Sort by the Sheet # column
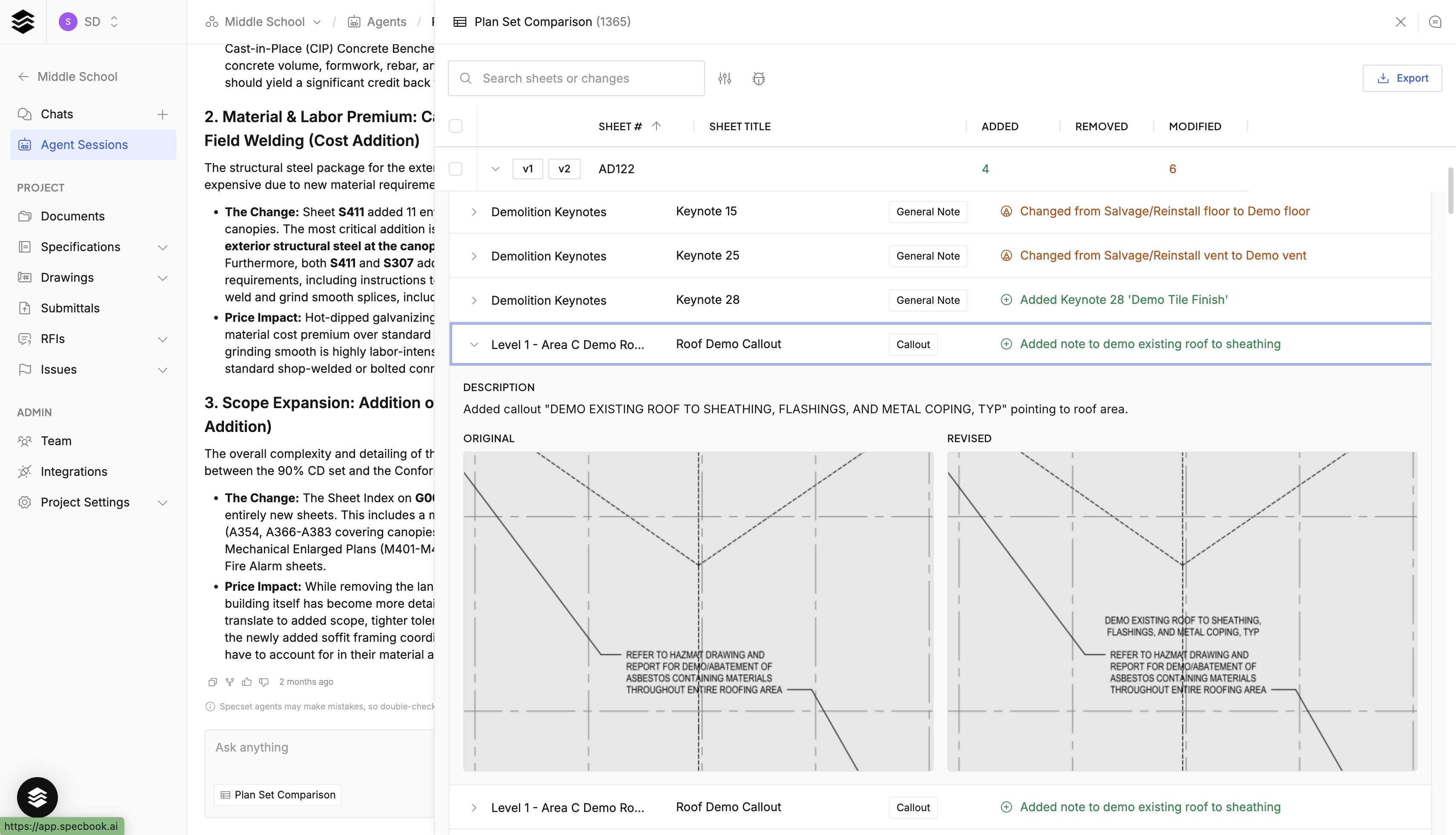This screenshot has height=835, width=1456. (x=629, y=126)
